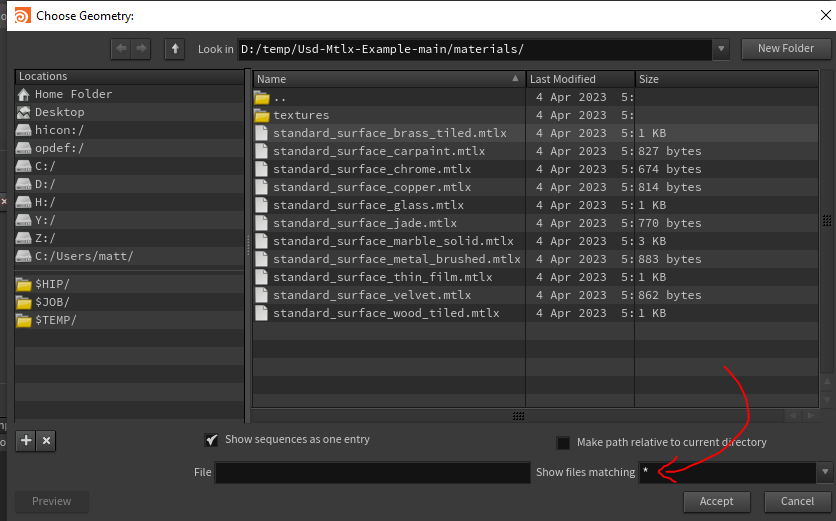The image size is (836, 521).
Task: Open the Show files matching dropdown
Action: click(x=825, y=472)
